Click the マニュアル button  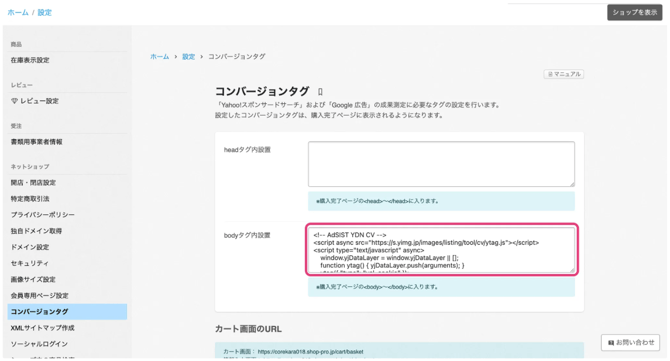(x=564, y=74)
